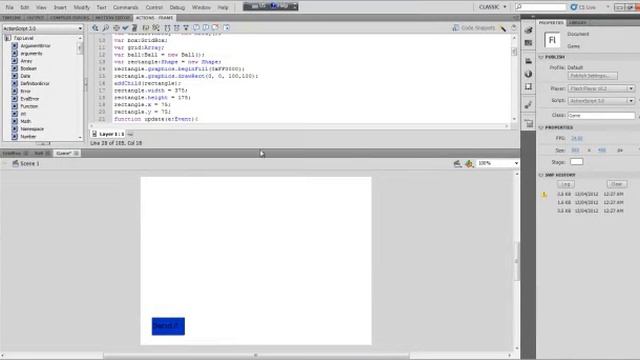This screenshot has height=360, width=640.
Task: Open the Swatches panel icon in collapsed dock
Action: click(528, 43)
